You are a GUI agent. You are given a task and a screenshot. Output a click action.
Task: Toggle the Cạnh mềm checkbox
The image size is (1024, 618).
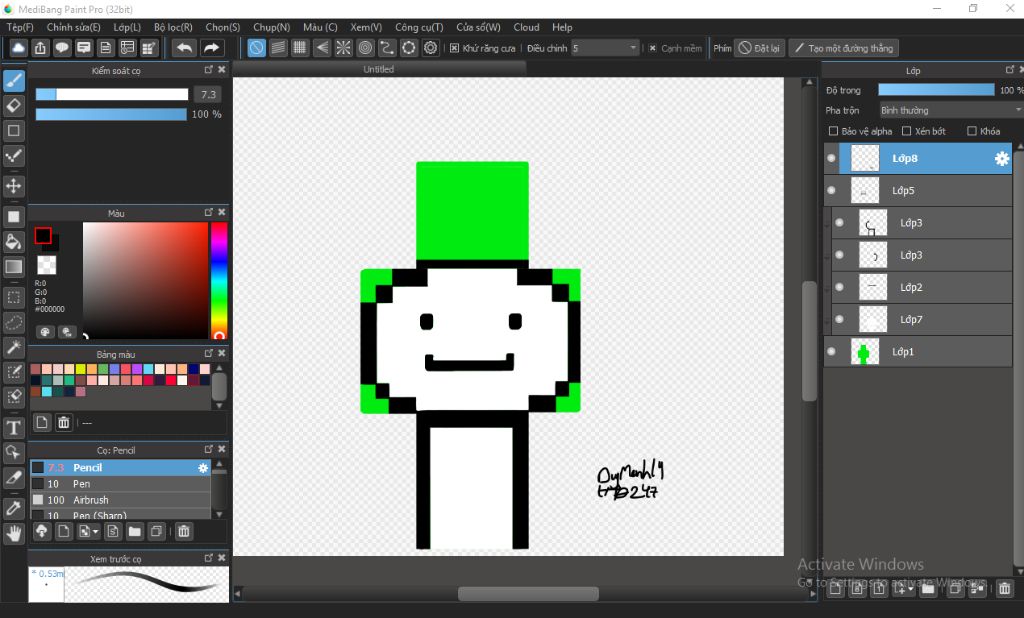(x=652, y=48)
